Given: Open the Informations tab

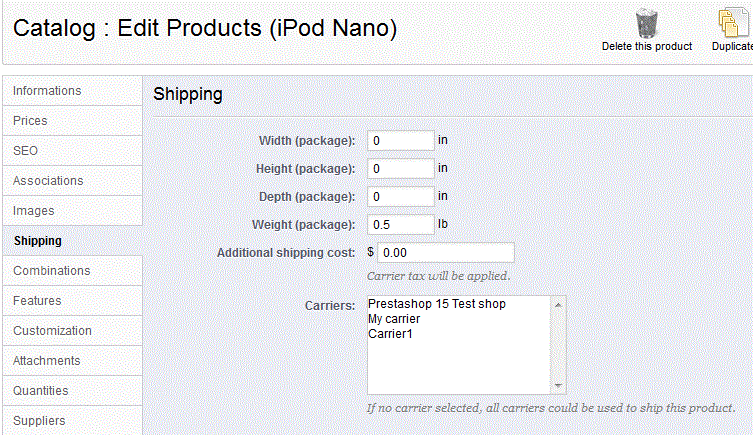Looking at the screenshot, I should click(x=47, y=91).
